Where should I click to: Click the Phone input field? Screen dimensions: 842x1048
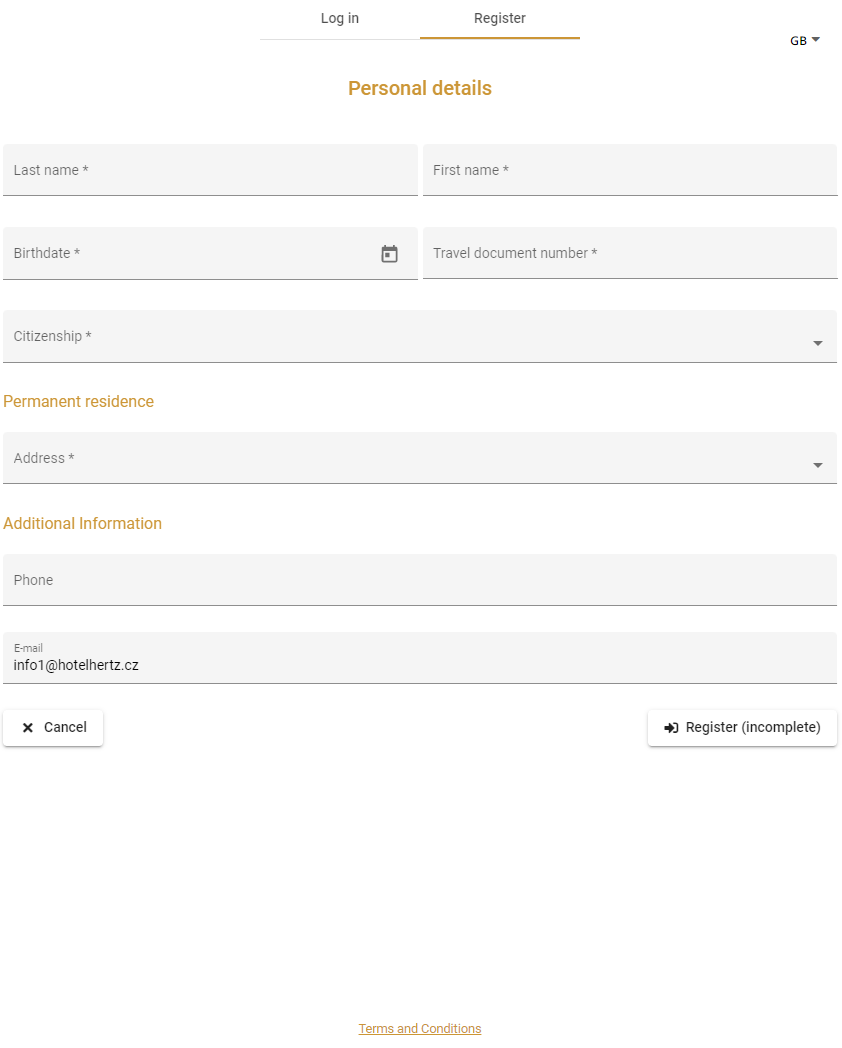click(420, 580)
